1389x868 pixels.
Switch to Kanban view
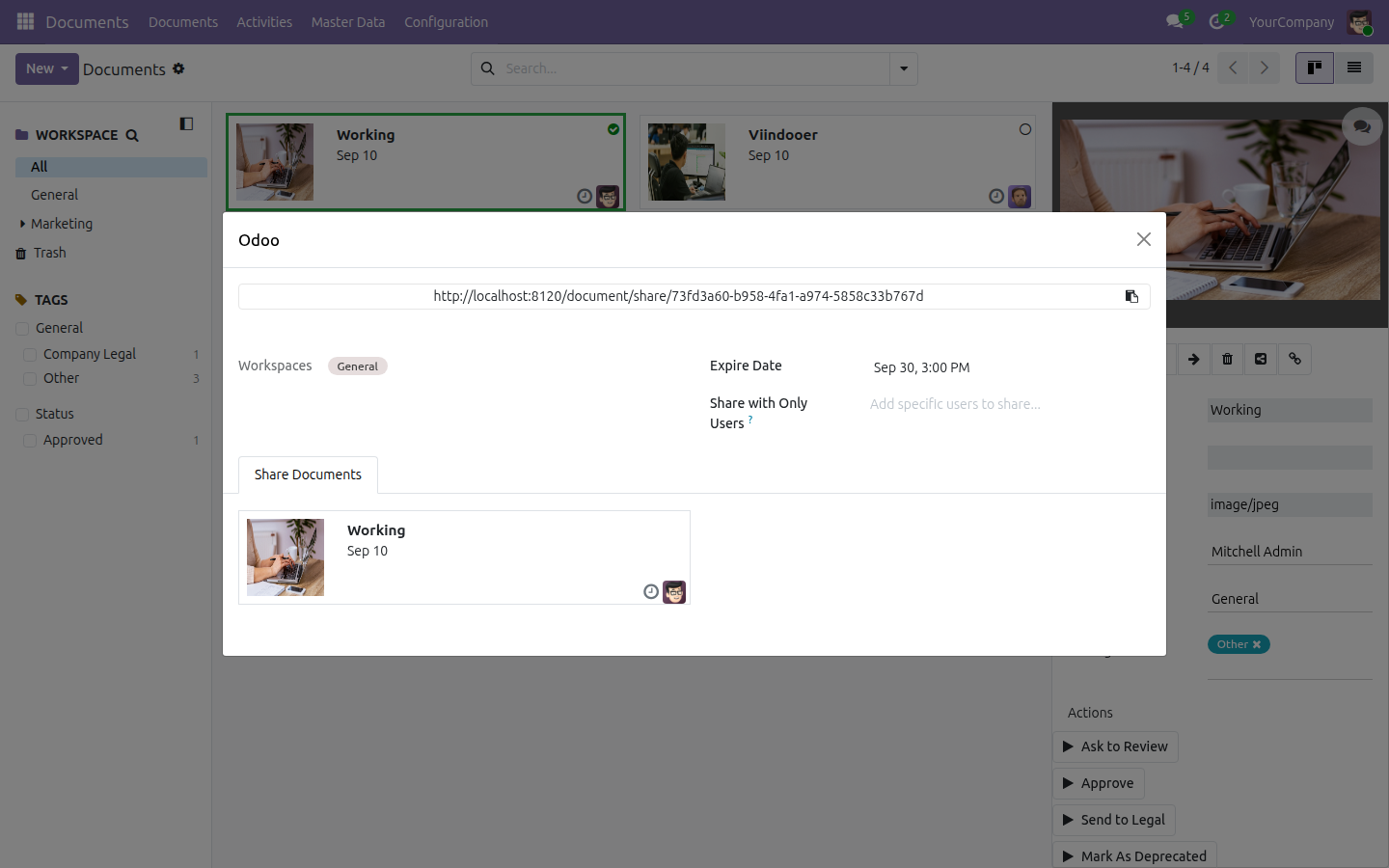[1315, 68]
